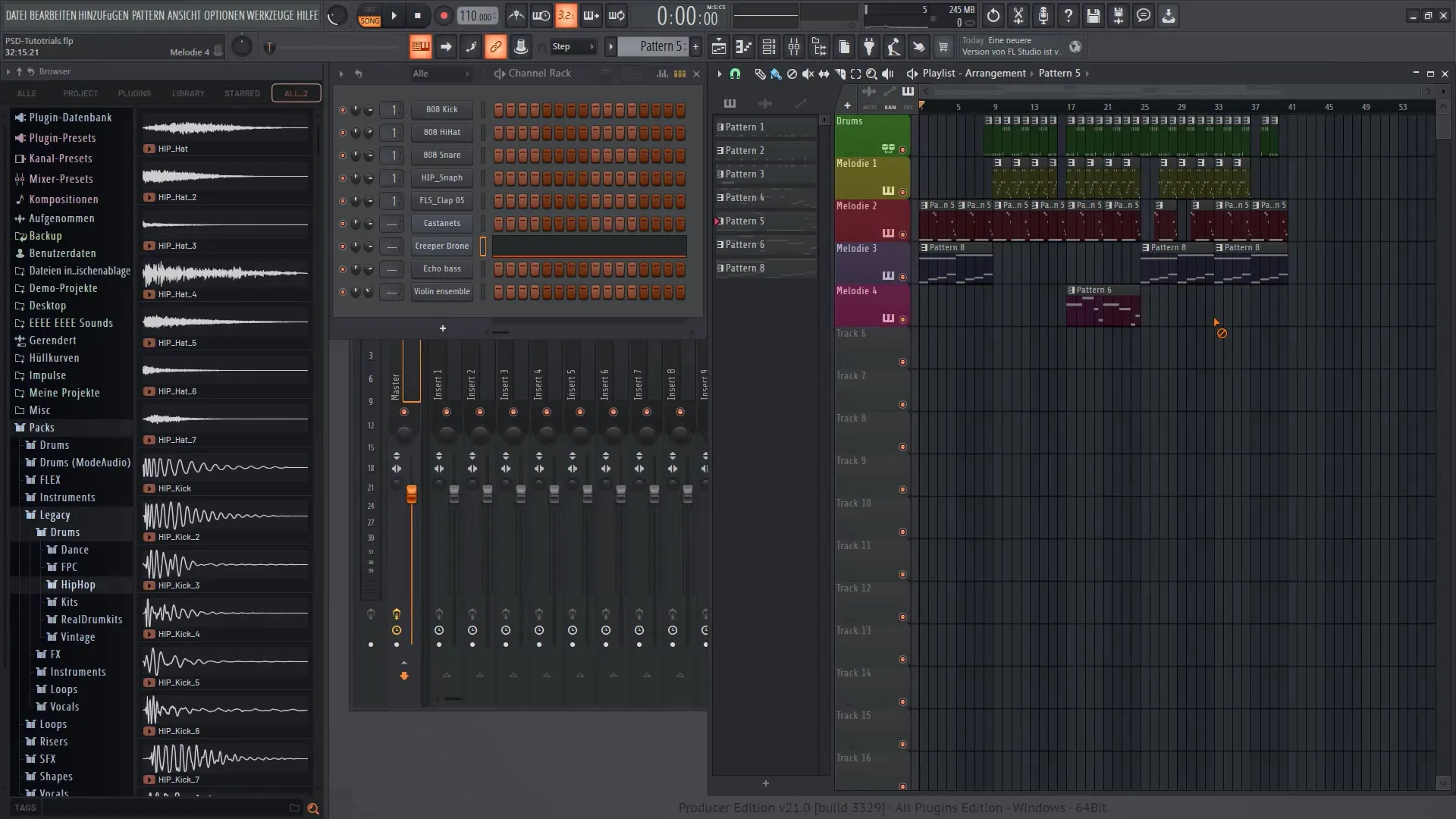Image resolution: width=1456 pixels, height=819 pixels.
Task: Mute the 808 Snare channel
Action: click(x=343, y=155)
